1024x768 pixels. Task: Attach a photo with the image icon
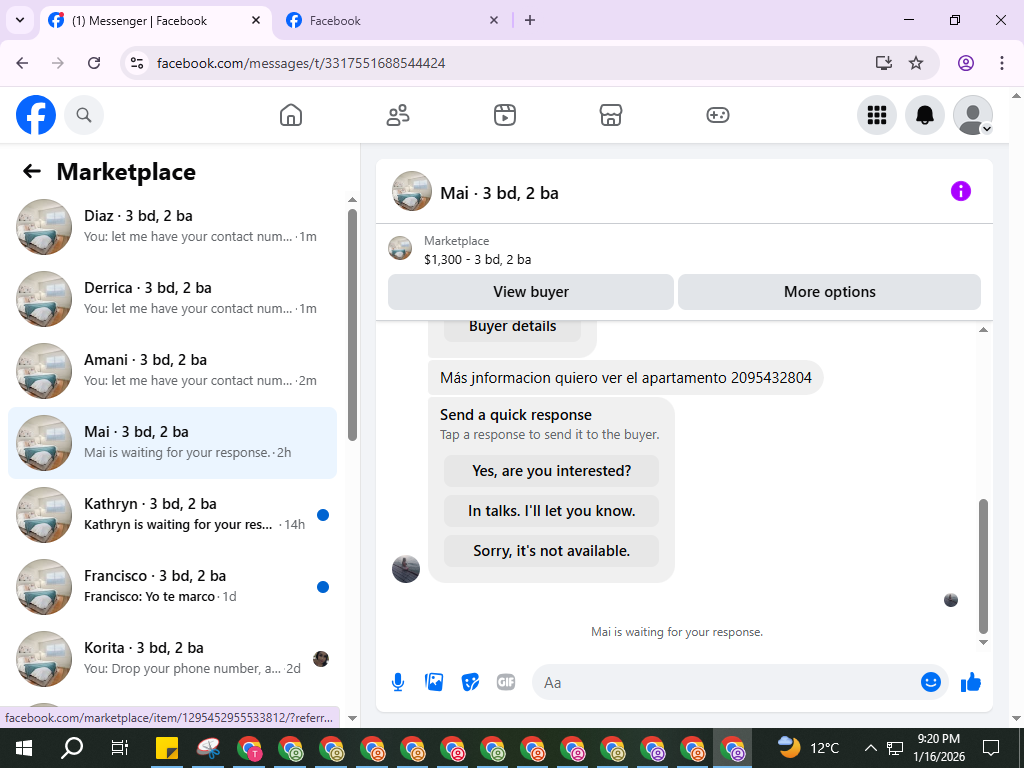(x=434, y=682)
